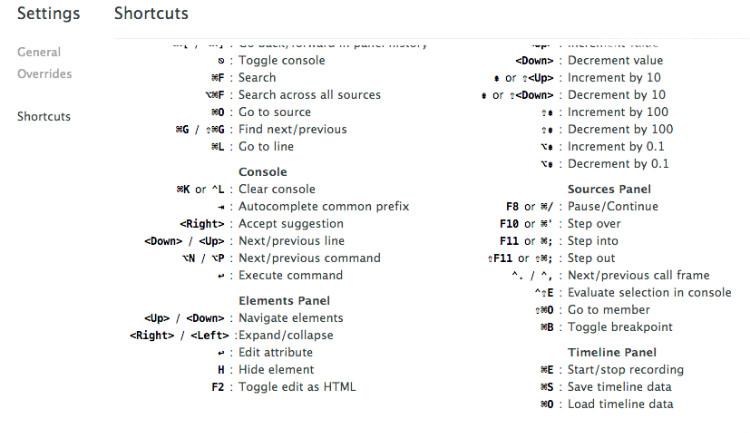Click the Execute command shortcut entry
Screen dimensions: 750x433
pos(290,275)
